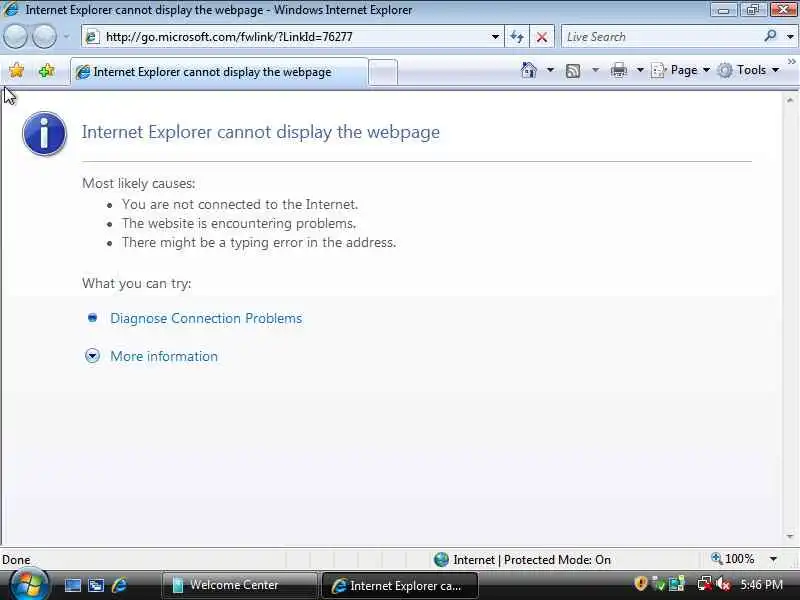Open the Windows Start orb
The height and width of the screenshot is (600, 800).
pos(29,584)
